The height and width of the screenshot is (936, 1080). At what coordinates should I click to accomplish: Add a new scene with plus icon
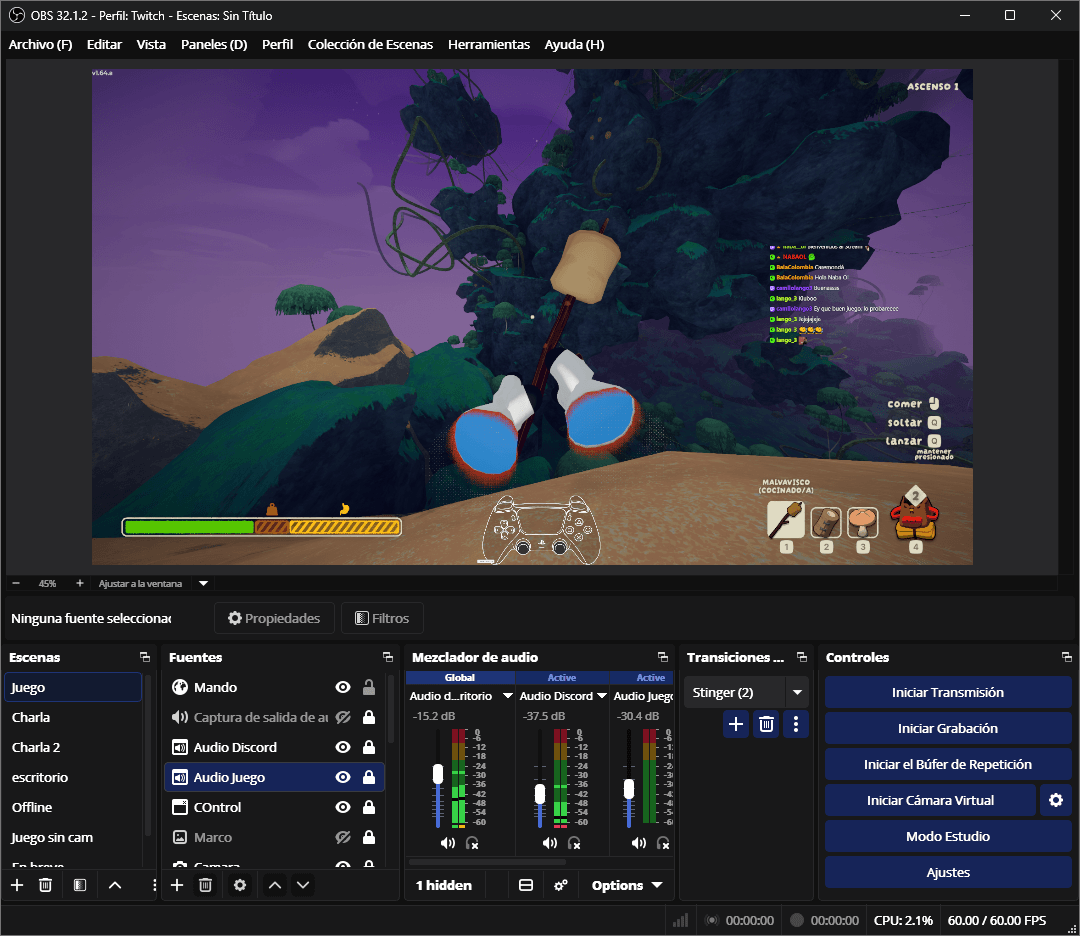tap(17, 885)
